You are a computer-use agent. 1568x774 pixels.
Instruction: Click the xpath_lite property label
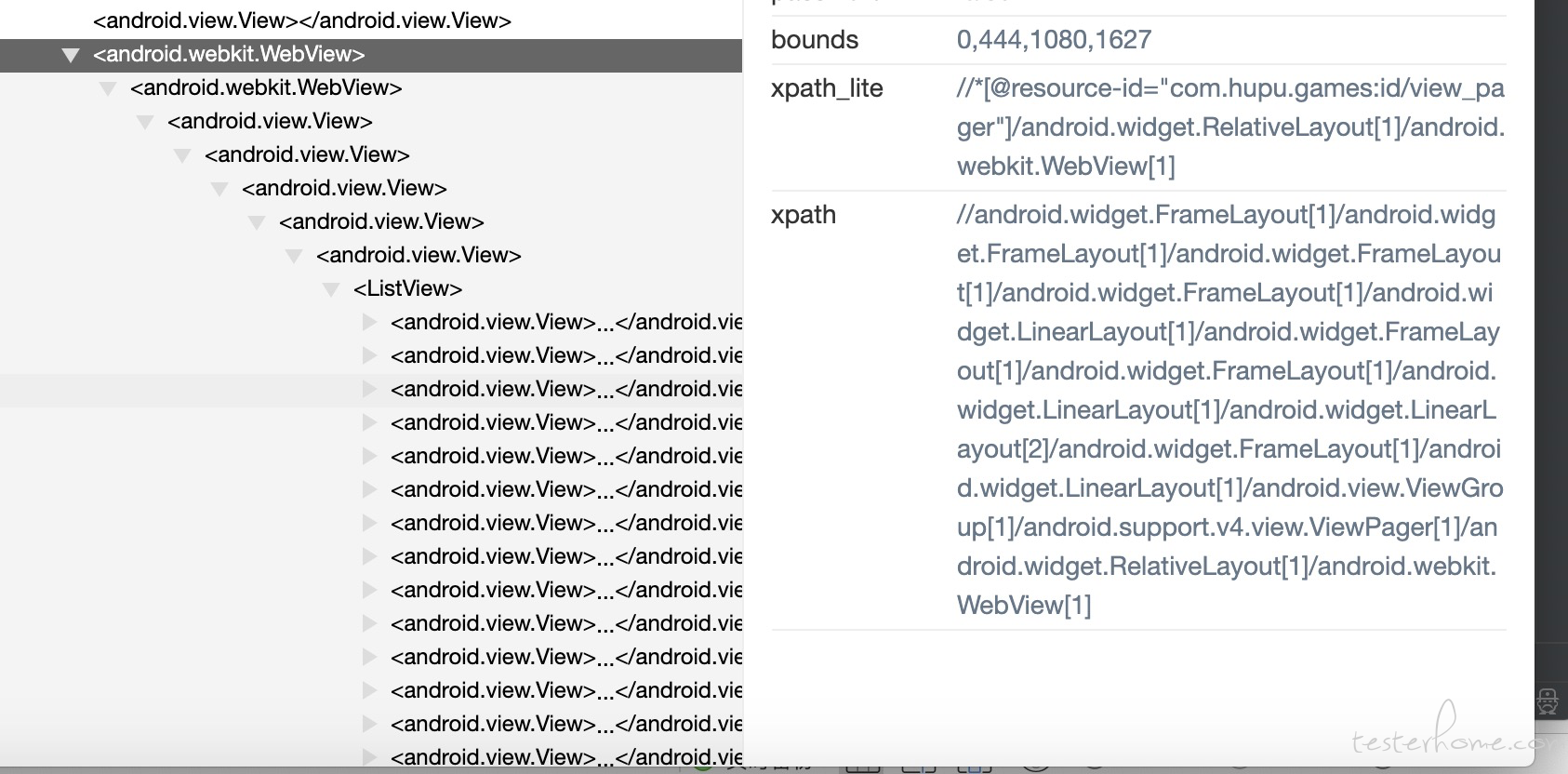tap(827, 88)
